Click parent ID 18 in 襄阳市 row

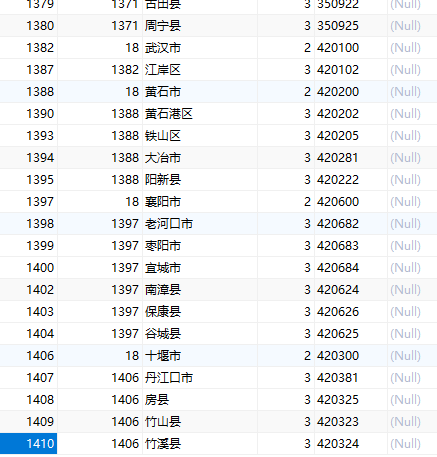[100, 202]
